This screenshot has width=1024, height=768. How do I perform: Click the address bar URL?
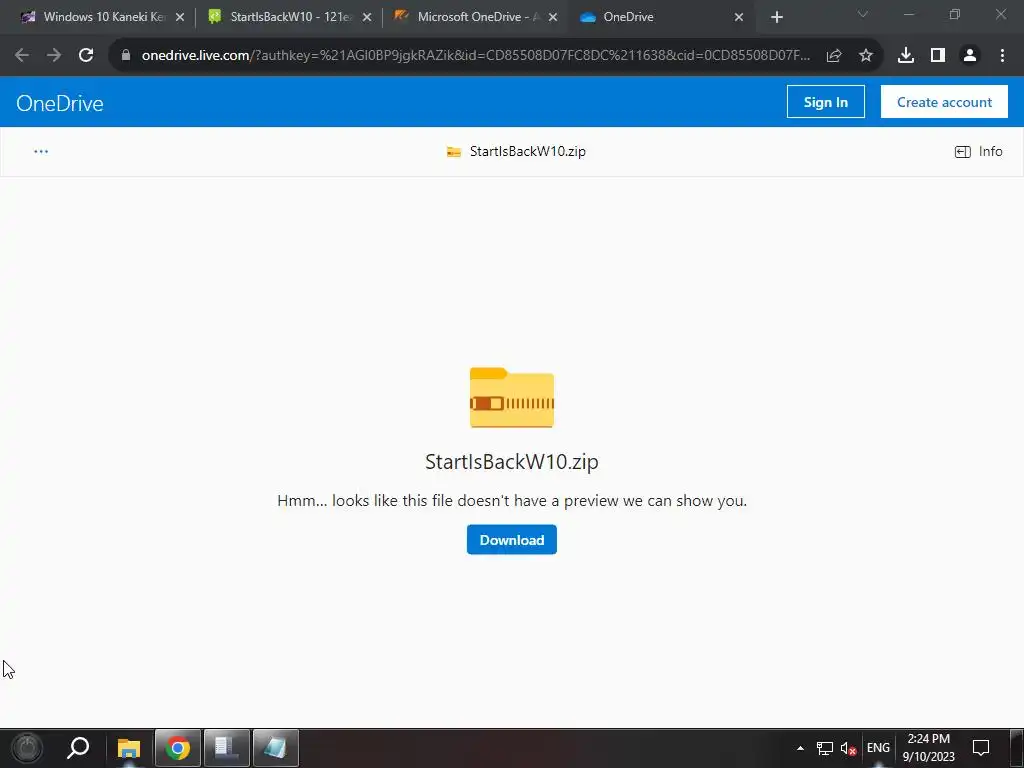[476, 56]
